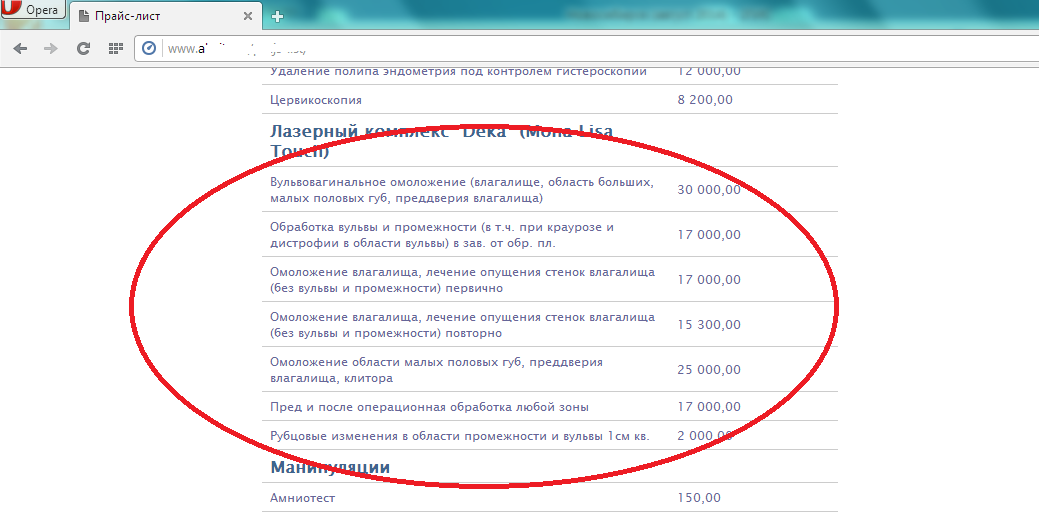1039x517 pixels.
Task: Click Омоложение влагалища первично row
Action: 550,280
